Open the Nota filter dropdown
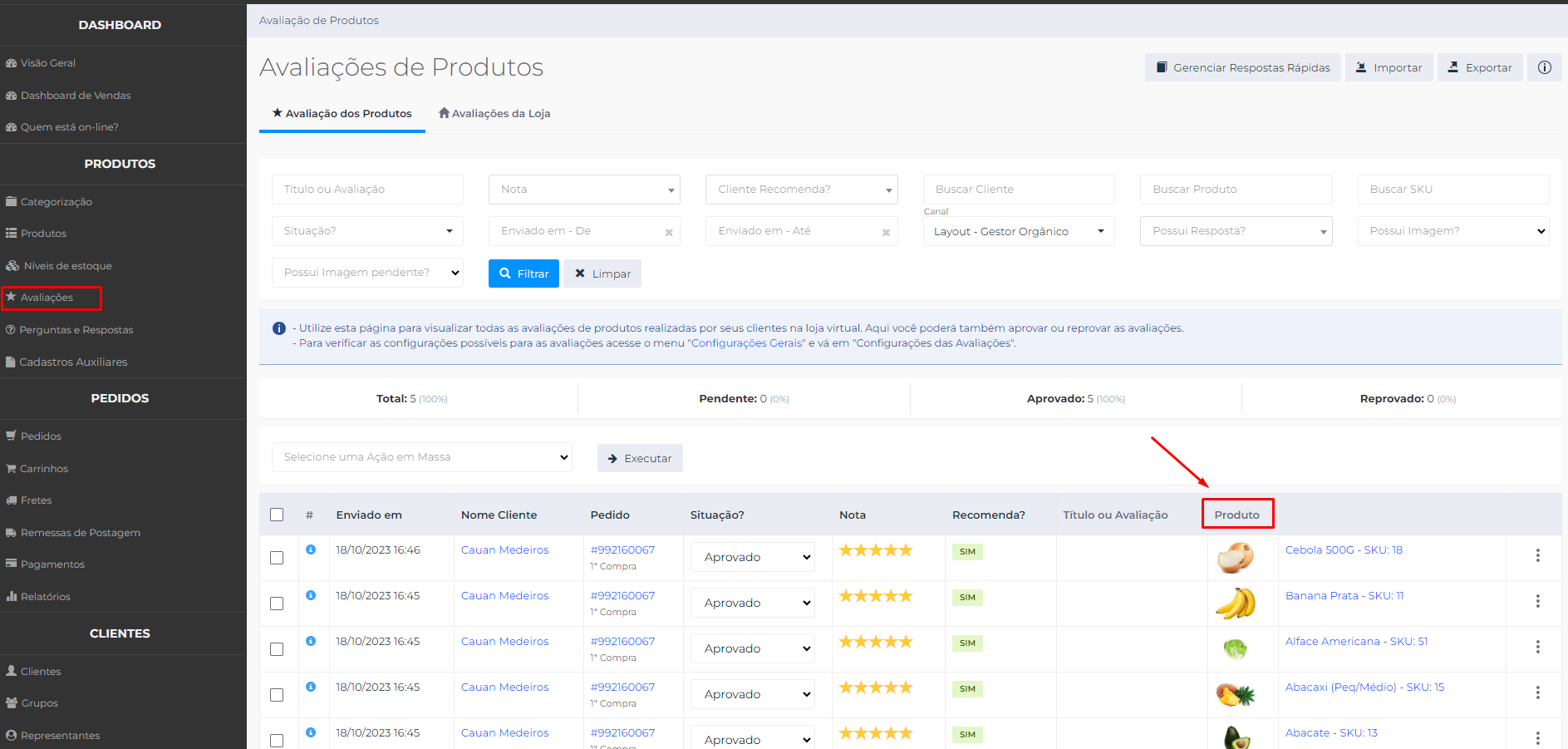 (584, 190)
